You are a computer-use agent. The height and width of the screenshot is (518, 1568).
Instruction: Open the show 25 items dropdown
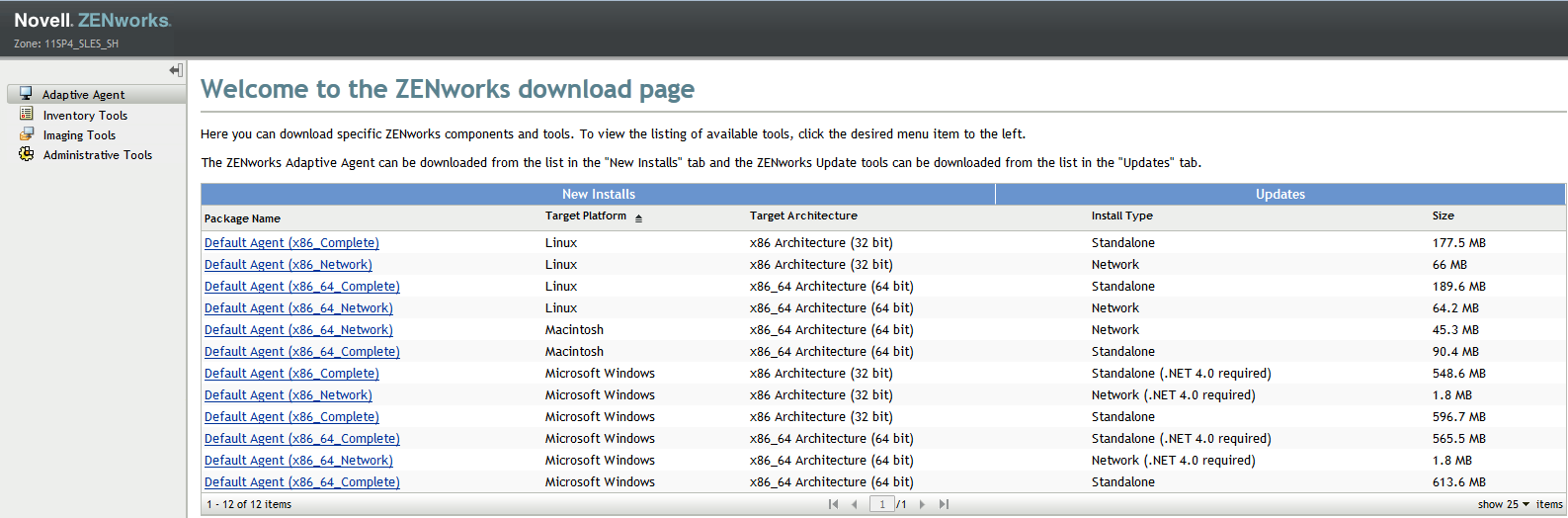coord(1504,504)
